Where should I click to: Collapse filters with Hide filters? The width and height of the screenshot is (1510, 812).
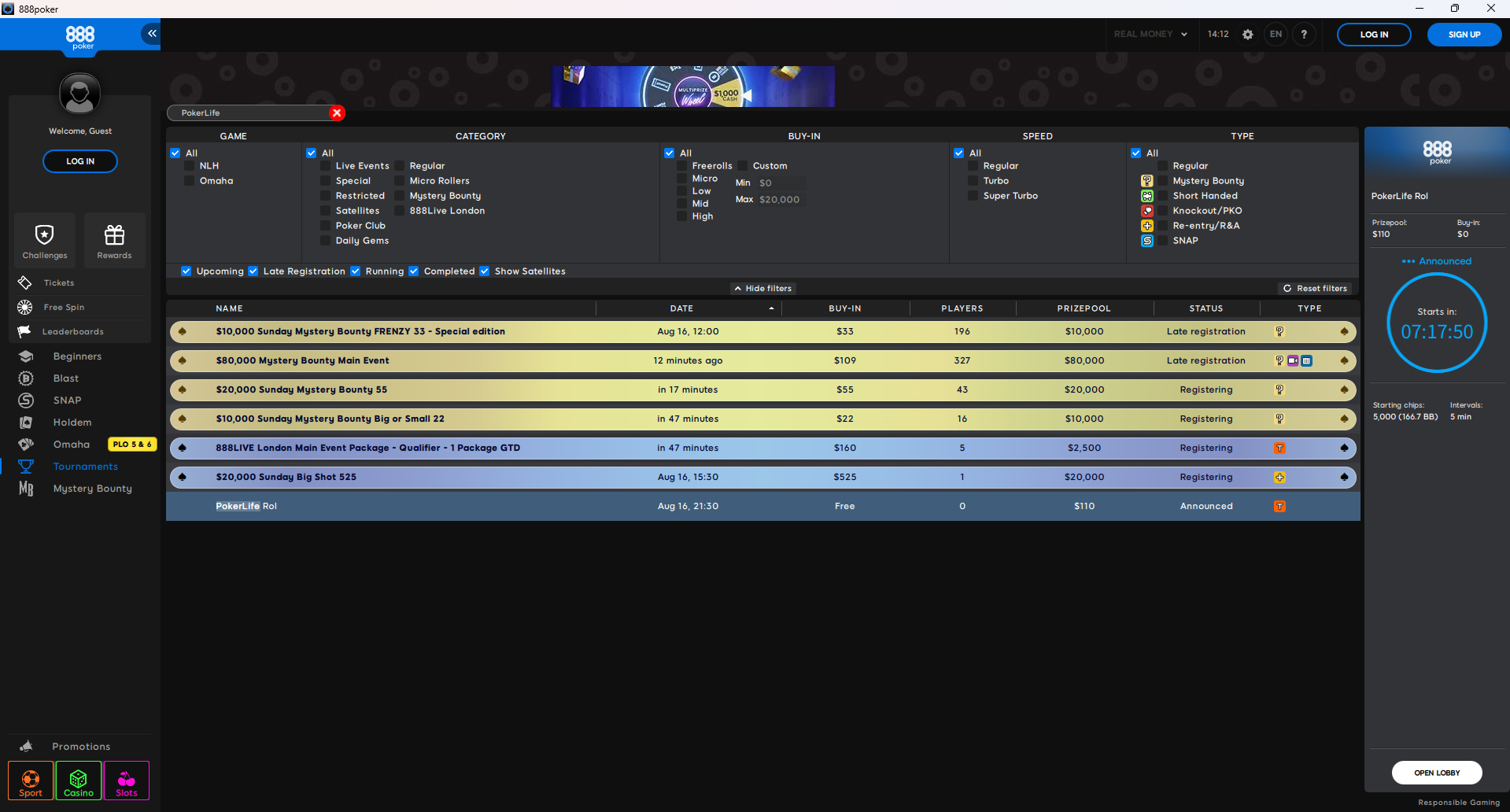[x=762, y=289]
